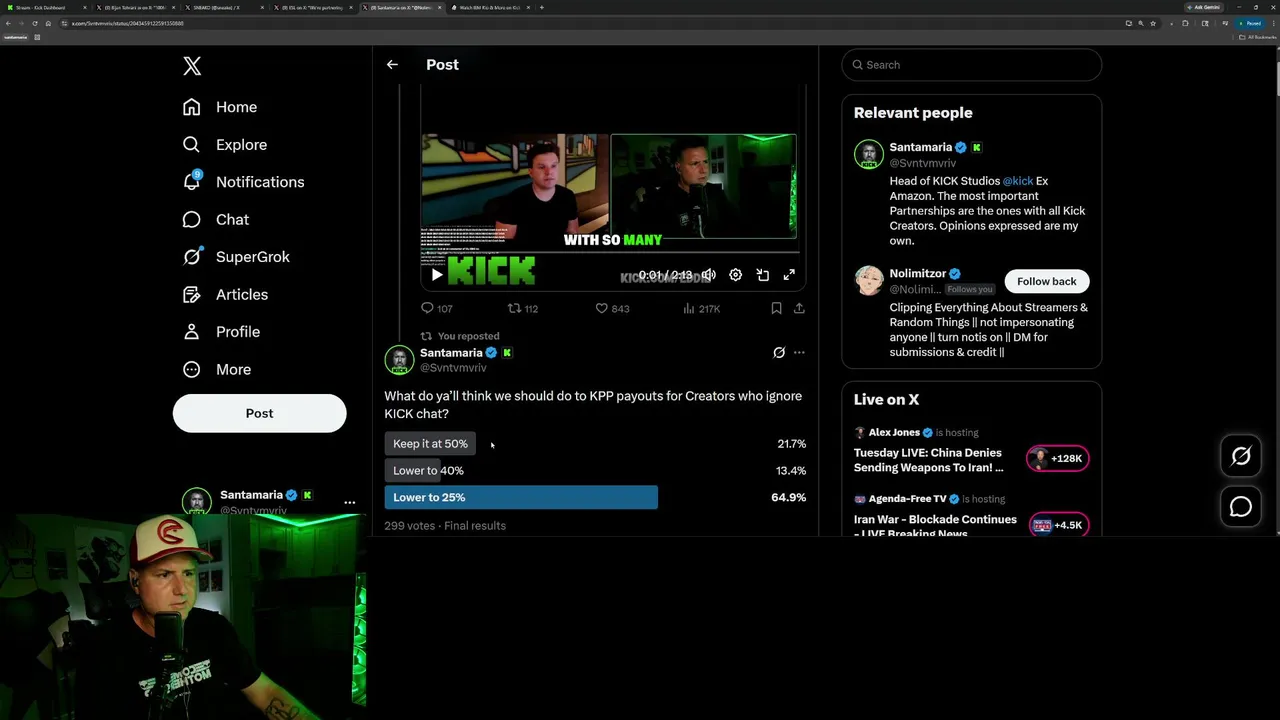The height and width of the screenshot is (720, 1280).
Task: Switch to 'Stream - Kick Dashboard' tab
Action: click(45, 7)
